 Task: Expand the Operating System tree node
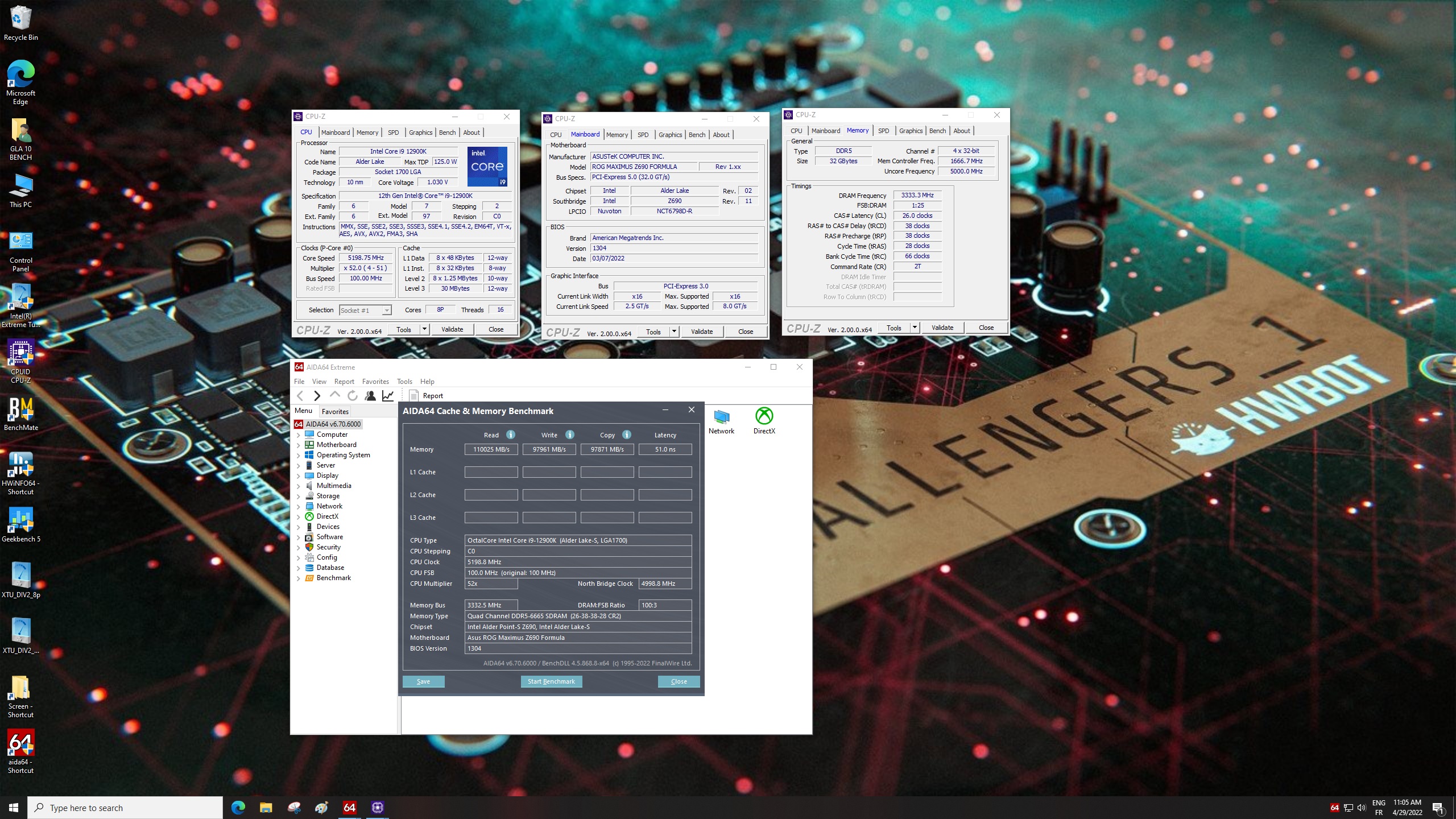point(298,455)
